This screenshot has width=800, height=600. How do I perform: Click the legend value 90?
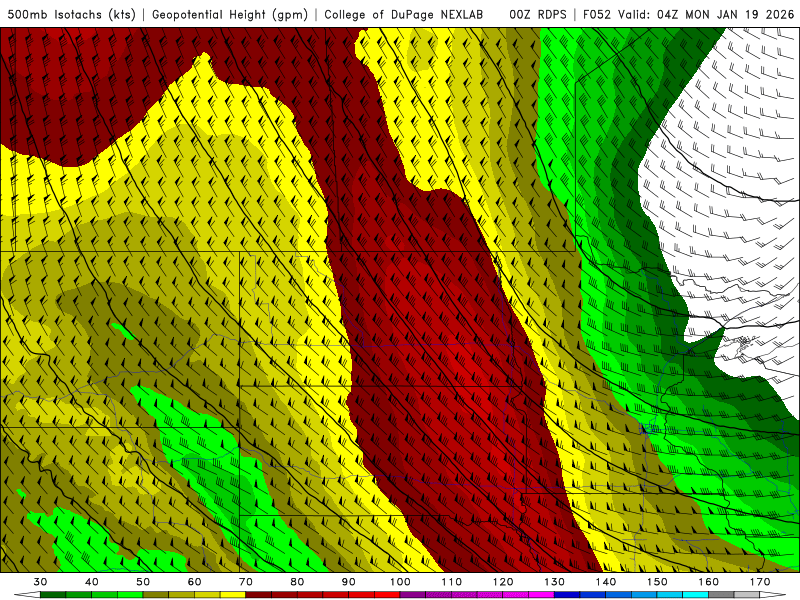pyautogui.click(x=348, y=582)
